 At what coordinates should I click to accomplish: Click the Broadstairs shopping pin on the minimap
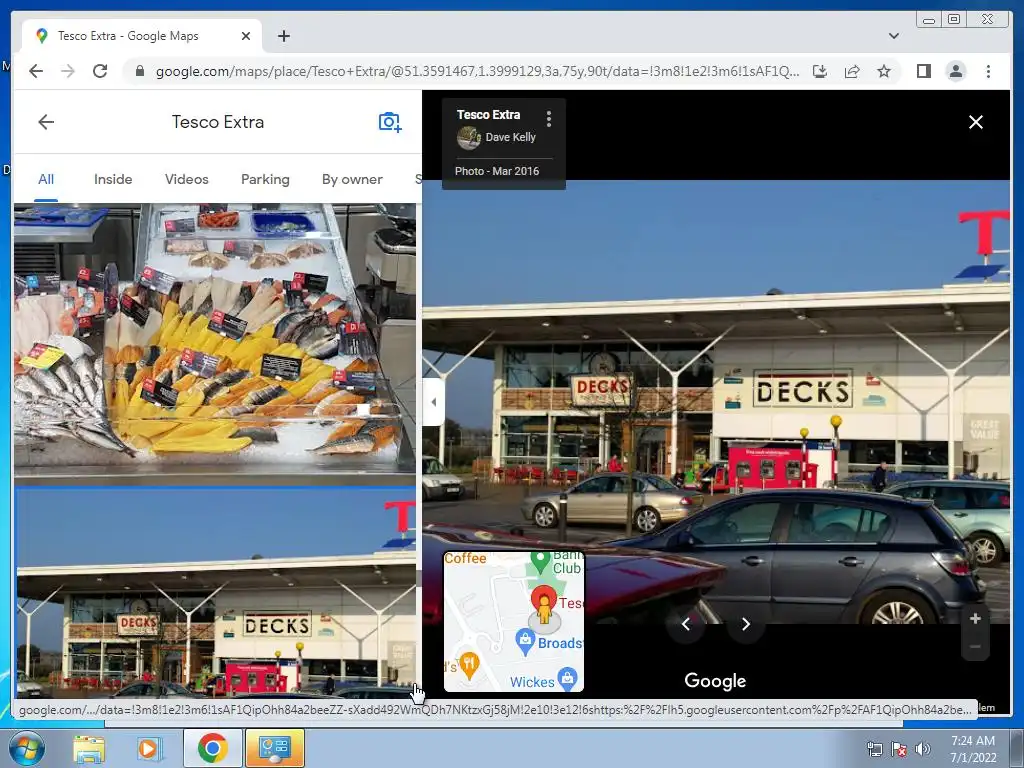pos(525,641)
